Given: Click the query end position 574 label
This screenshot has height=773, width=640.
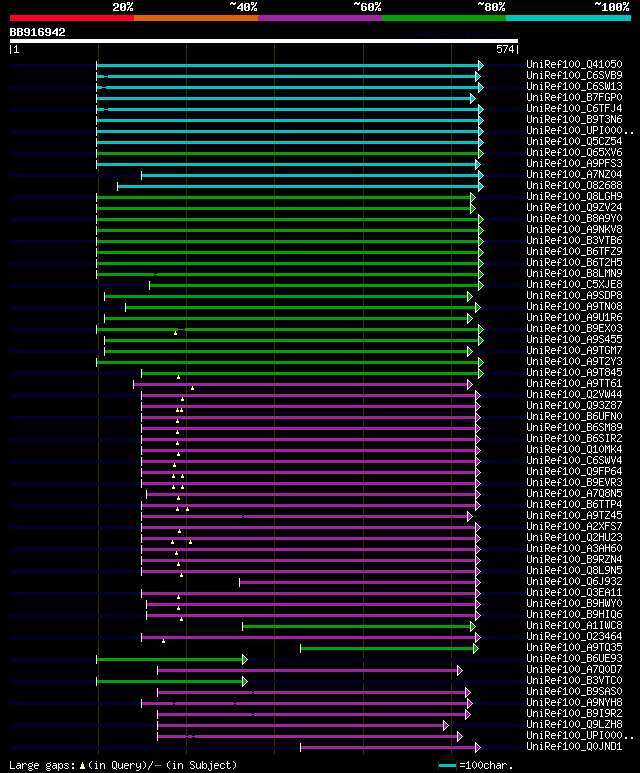Looking at the screenshot, I should (x=505, y=49).
